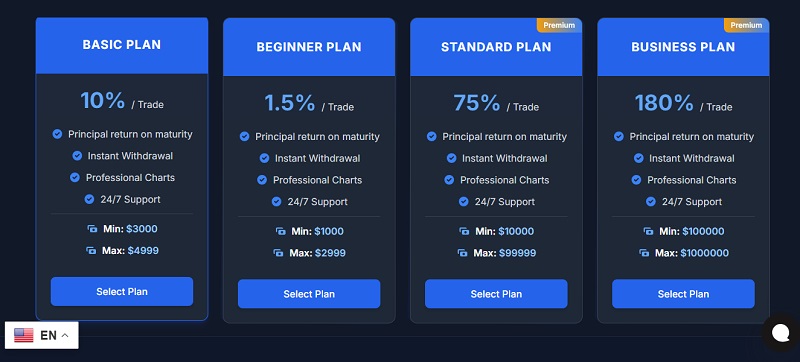Click Standard Plan's Principal return checkmark
The image size is (800, 362).
click(x=432, y=137)
